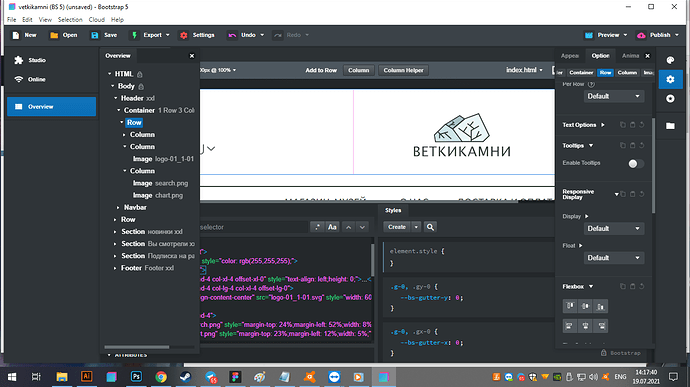Enable the Tooltips toggle switch
The image size is (690, 387).
(x=636, y=164)
